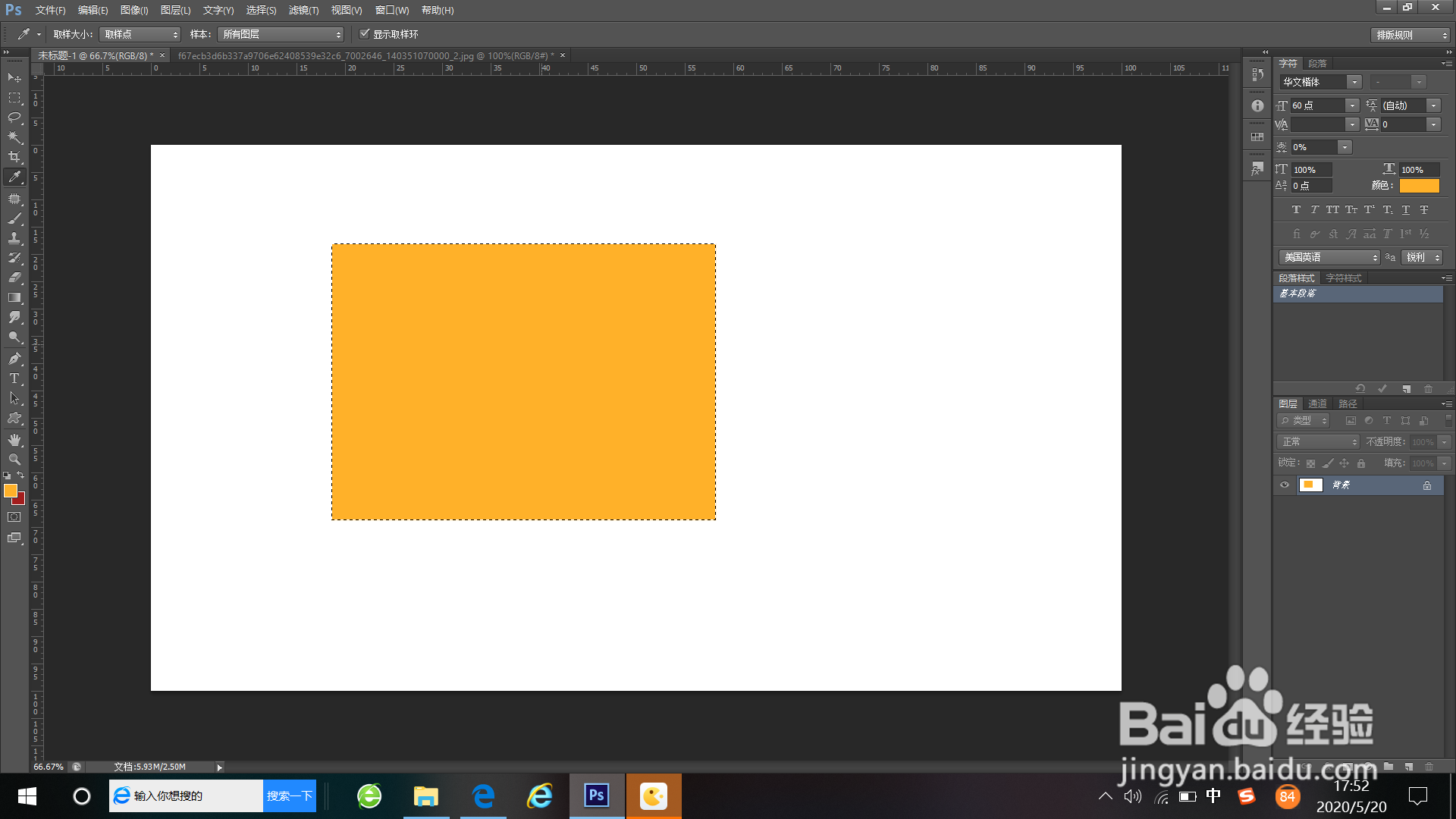The image size is (1456, 819).
Task: Select the Clone Stamp tool
Action: tap(14, 238)
